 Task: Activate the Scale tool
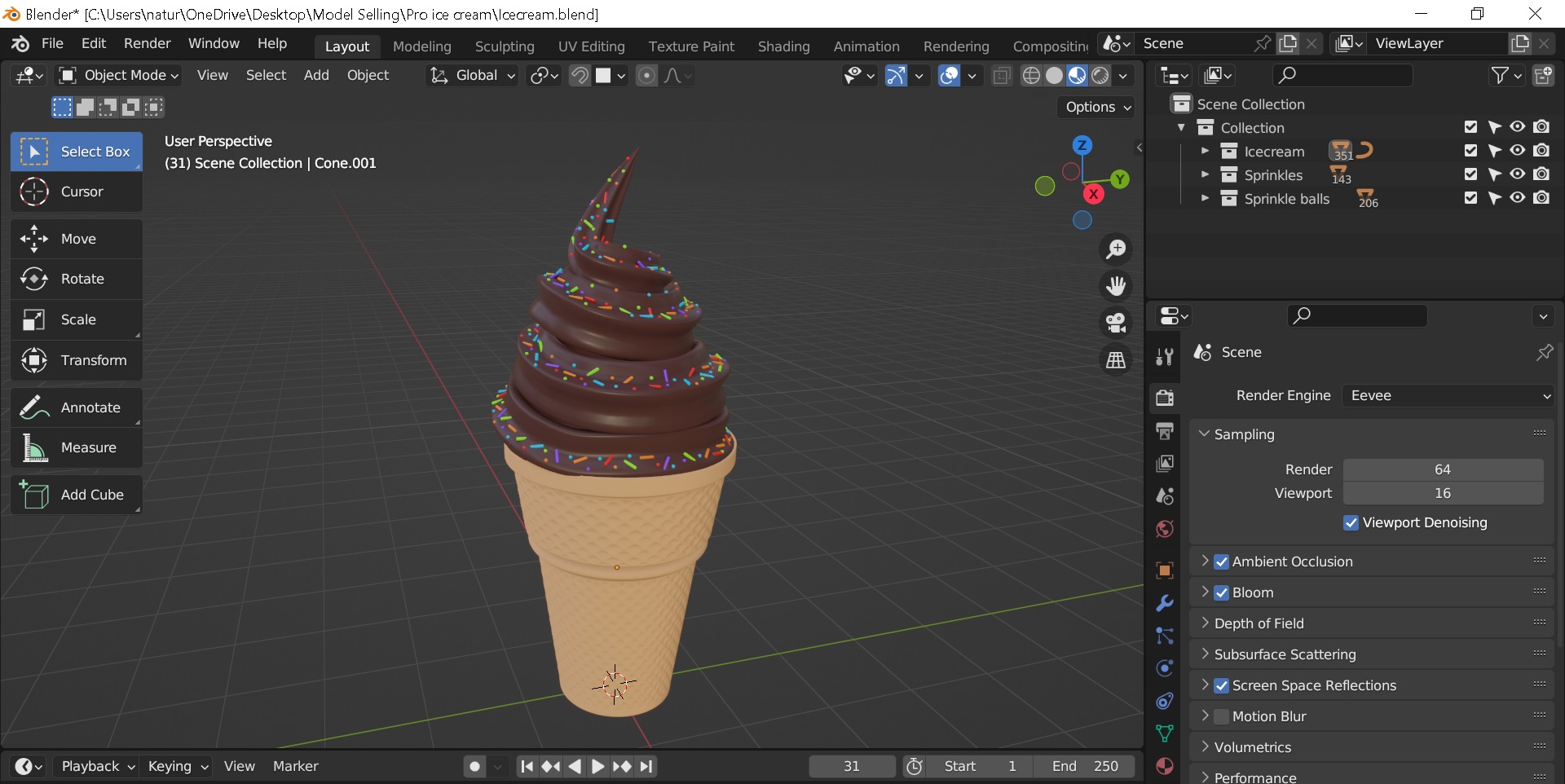point(77,319)
